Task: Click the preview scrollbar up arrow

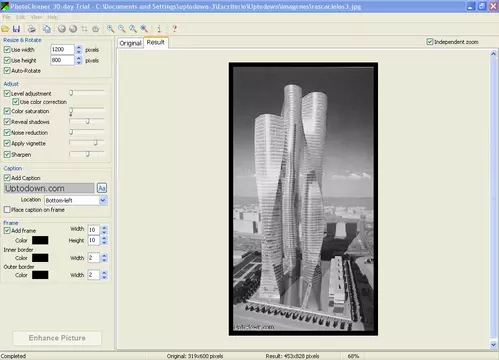Action: (x=493, y=53)
